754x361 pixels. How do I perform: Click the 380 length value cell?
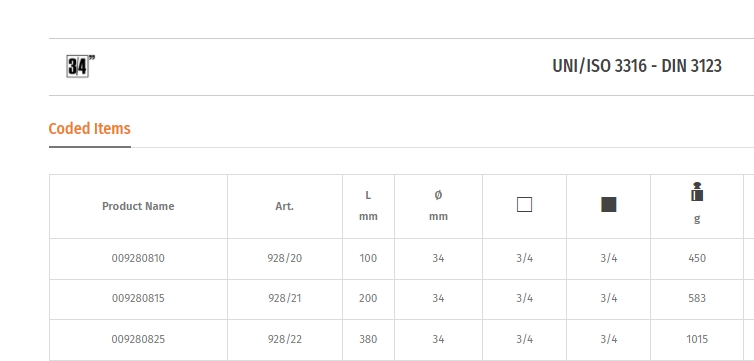click(x=368, y=339)
